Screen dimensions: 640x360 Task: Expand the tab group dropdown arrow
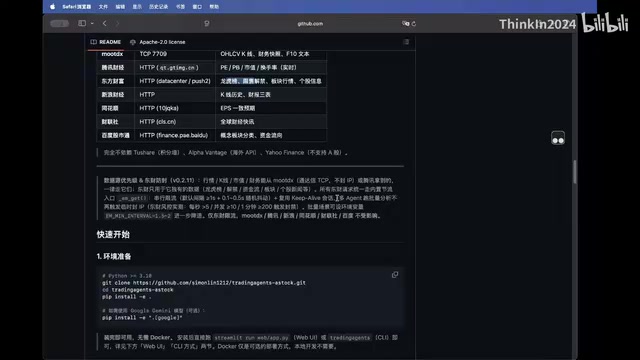92,23
